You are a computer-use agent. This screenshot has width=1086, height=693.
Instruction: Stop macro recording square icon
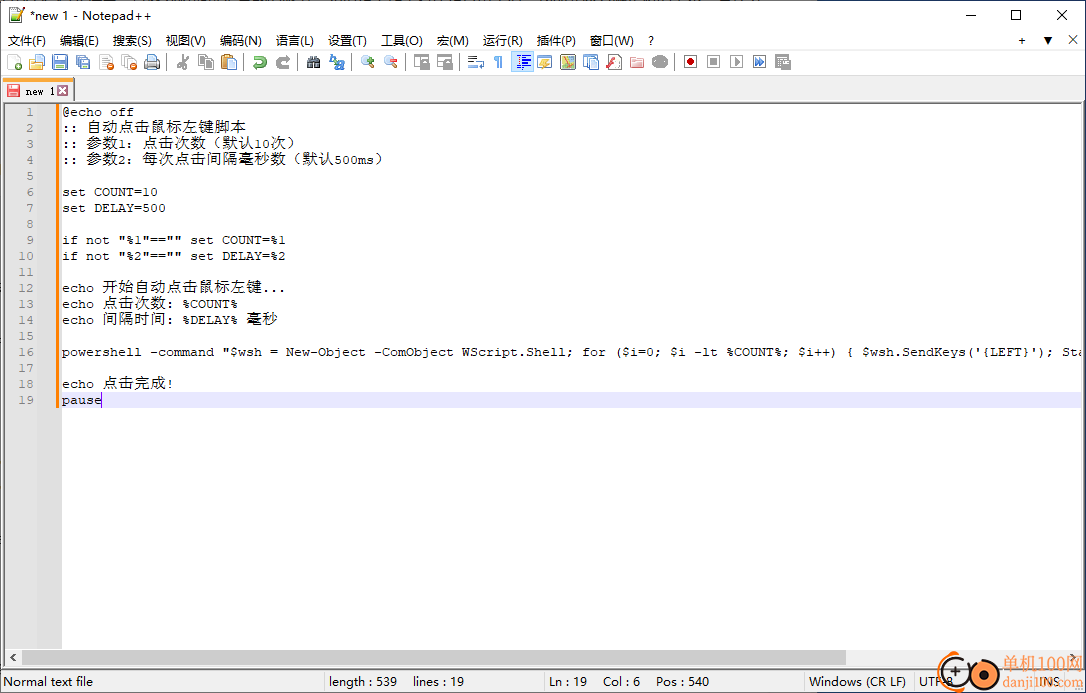[713, 62]
